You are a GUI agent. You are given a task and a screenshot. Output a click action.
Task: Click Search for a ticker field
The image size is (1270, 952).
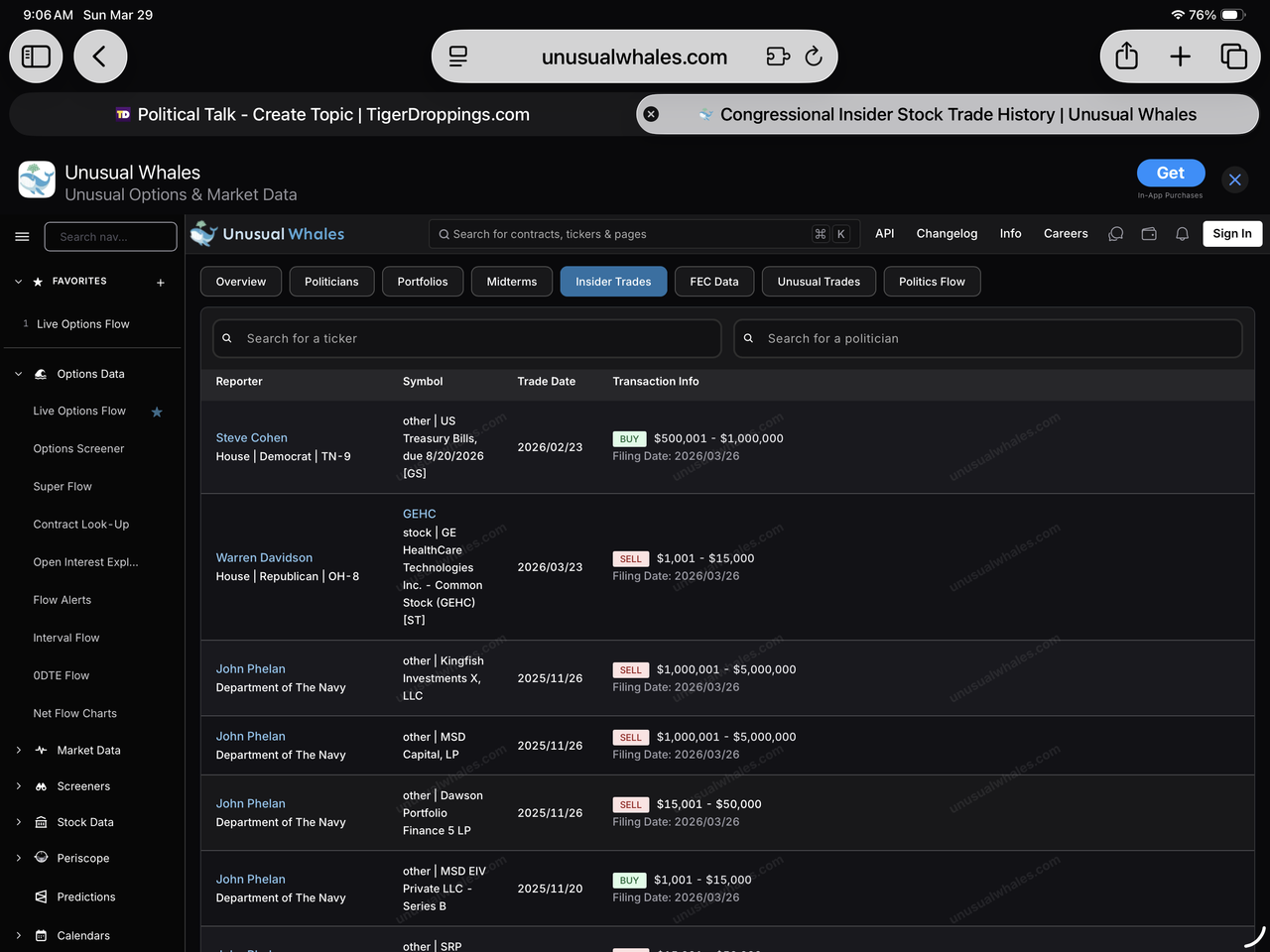[x=466, y=338]
